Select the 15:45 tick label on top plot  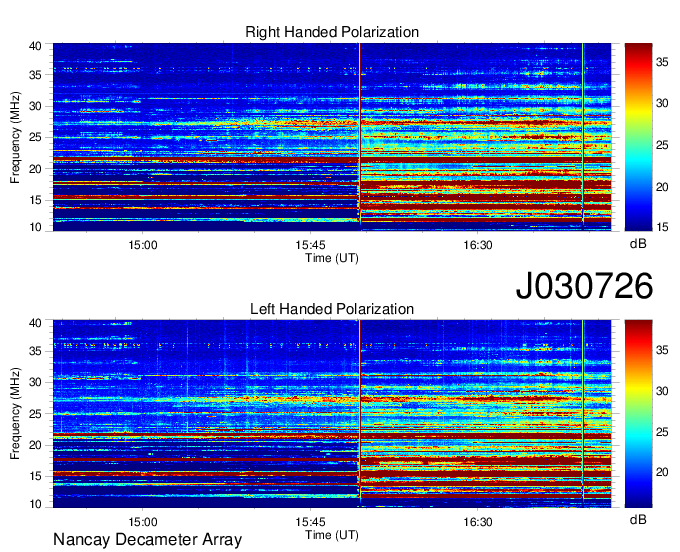[310, 245]
